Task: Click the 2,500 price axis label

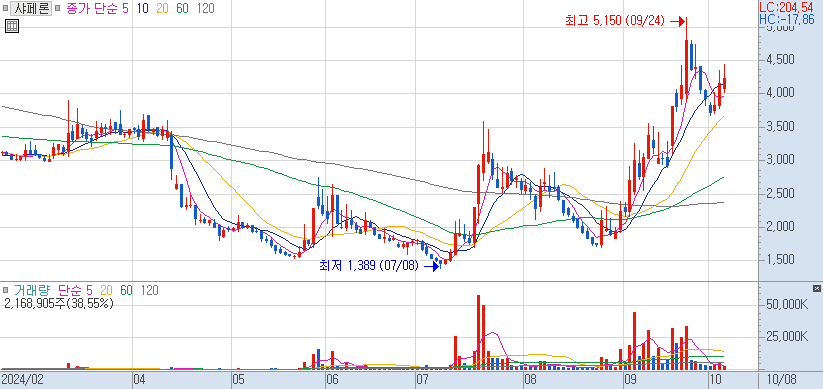Action: [x=779, y=193]
